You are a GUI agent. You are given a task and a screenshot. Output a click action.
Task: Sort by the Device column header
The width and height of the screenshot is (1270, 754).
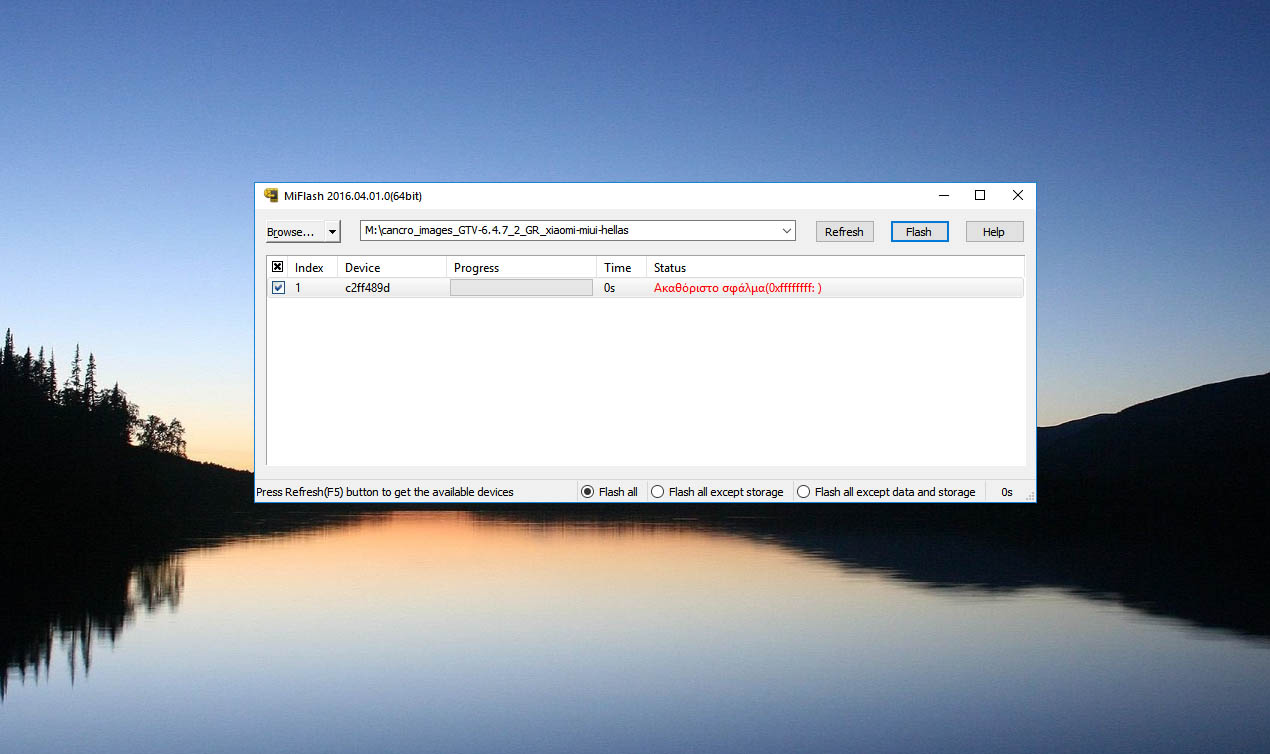click(391, 267)
